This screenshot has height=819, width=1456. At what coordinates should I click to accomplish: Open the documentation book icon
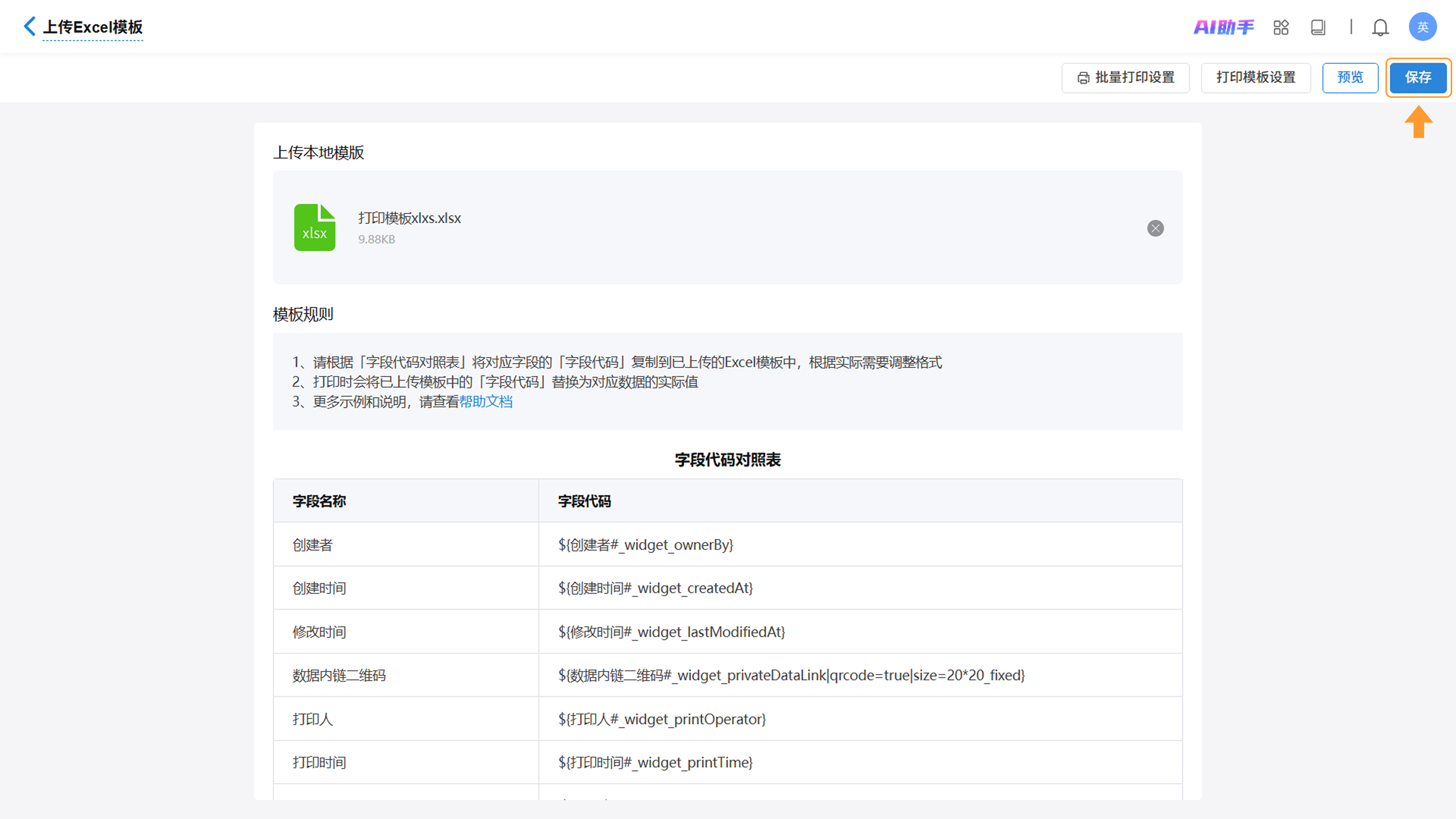coord(1318,27)
